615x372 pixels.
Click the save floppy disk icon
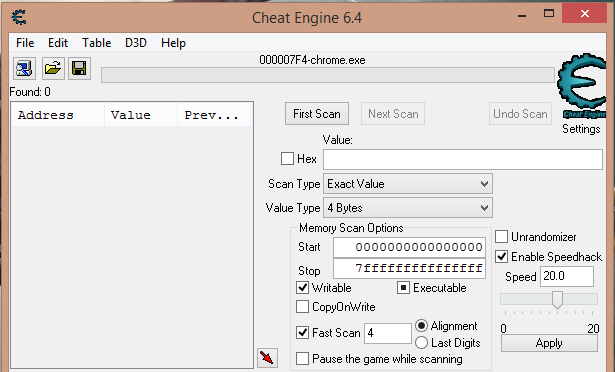pos(79,69)
